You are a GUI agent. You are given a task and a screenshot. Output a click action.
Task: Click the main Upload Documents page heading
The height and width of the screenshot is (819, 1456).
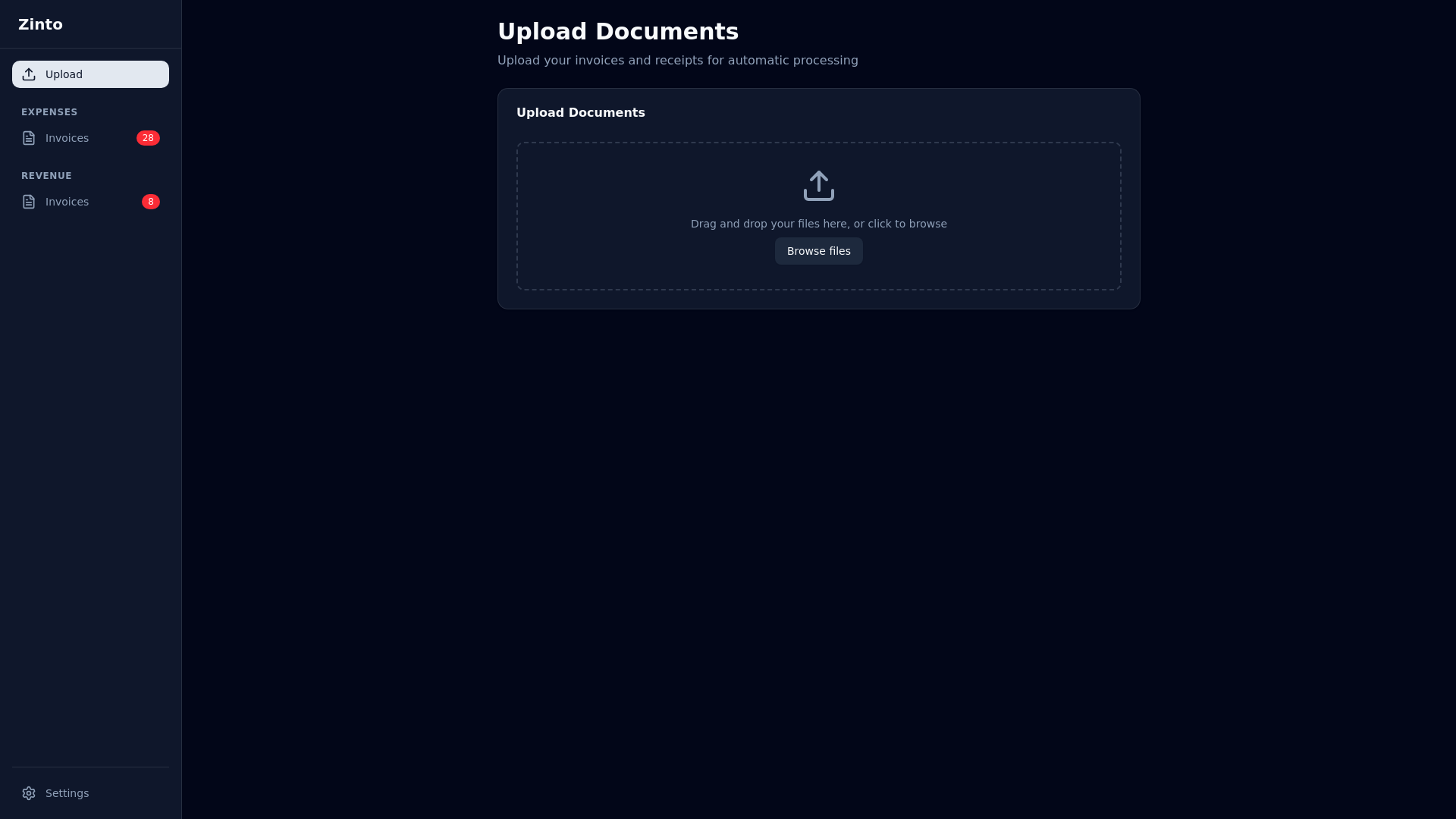click(x=618, y=31)
